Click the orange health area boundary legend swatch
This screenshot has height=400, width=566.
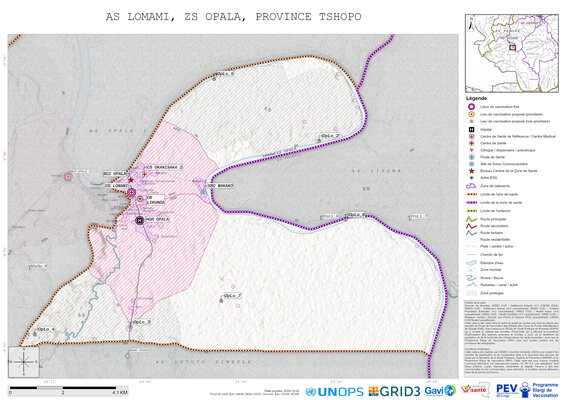[471, 194]
